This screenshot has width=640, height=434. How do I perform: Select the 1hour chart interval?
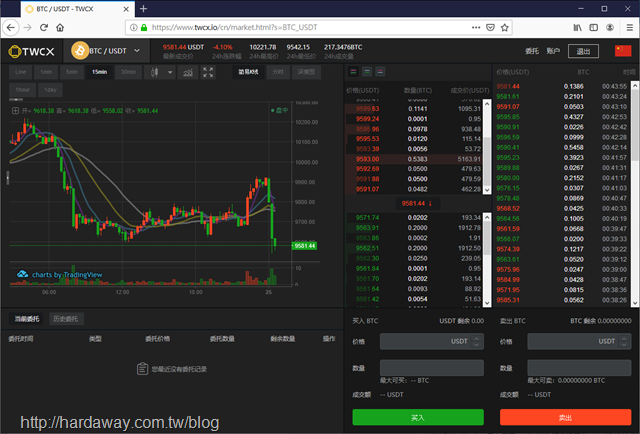pyautogui.click(x=22, y=90)
